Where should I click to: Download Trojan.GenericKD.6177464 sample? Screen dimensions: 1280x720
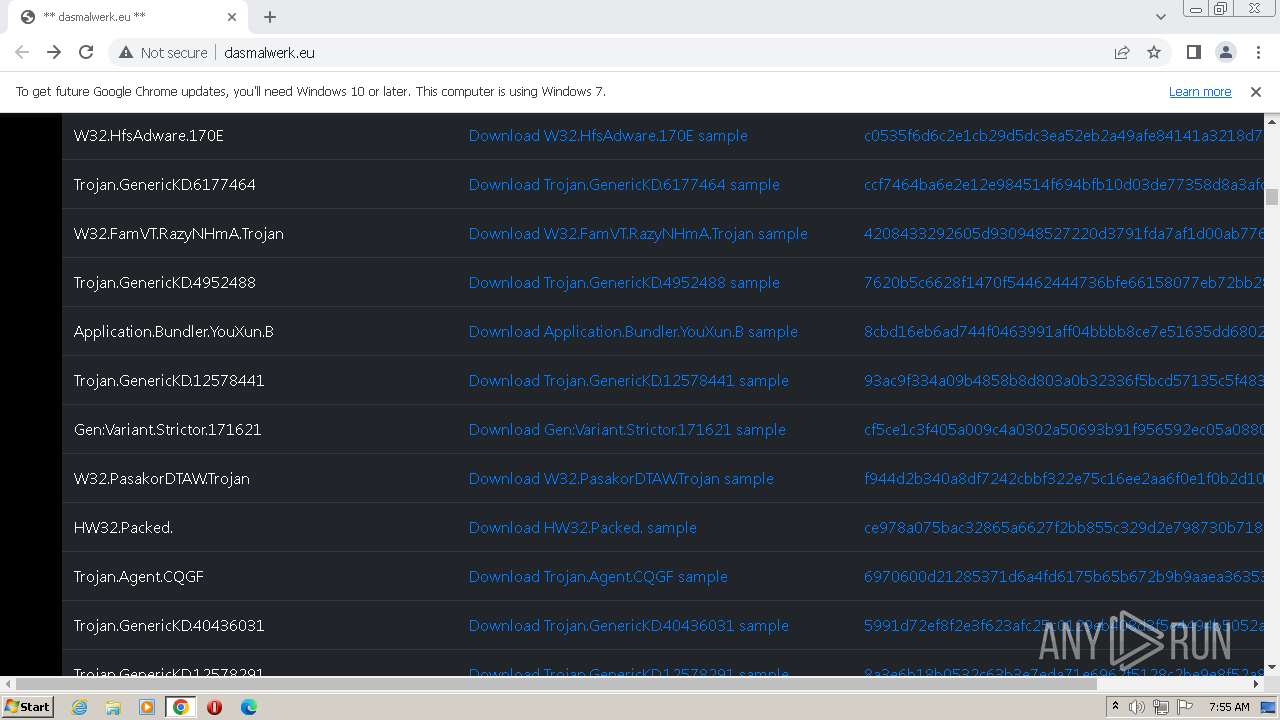[x=624, y=184]
